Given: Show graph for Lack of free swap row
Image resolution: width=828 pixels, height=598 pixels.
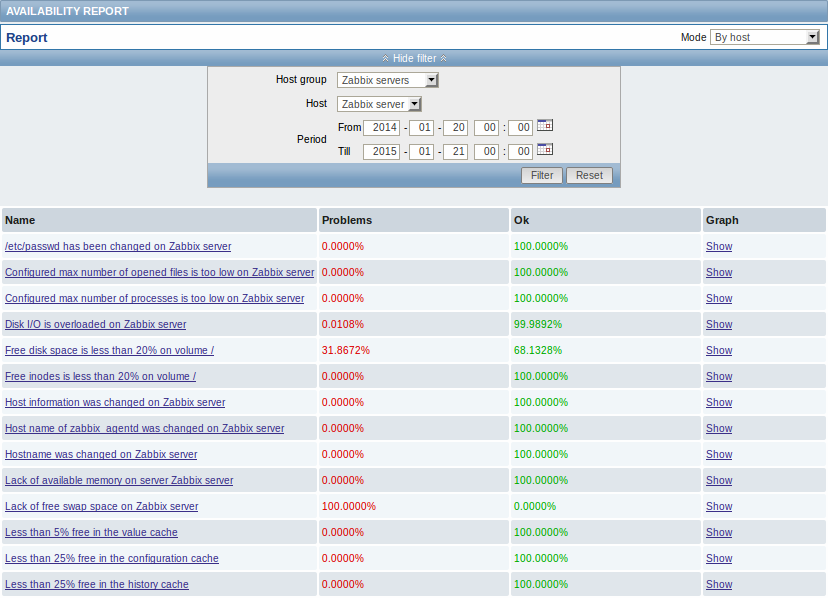Looking at the screenshot, I should 719,506.
